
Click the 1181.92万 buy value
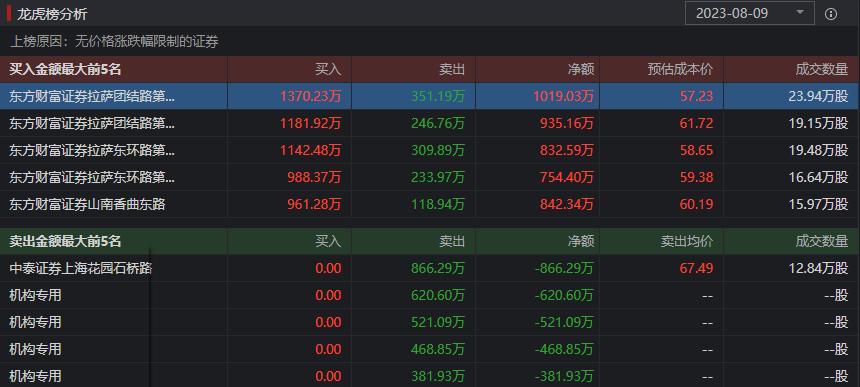310,123
